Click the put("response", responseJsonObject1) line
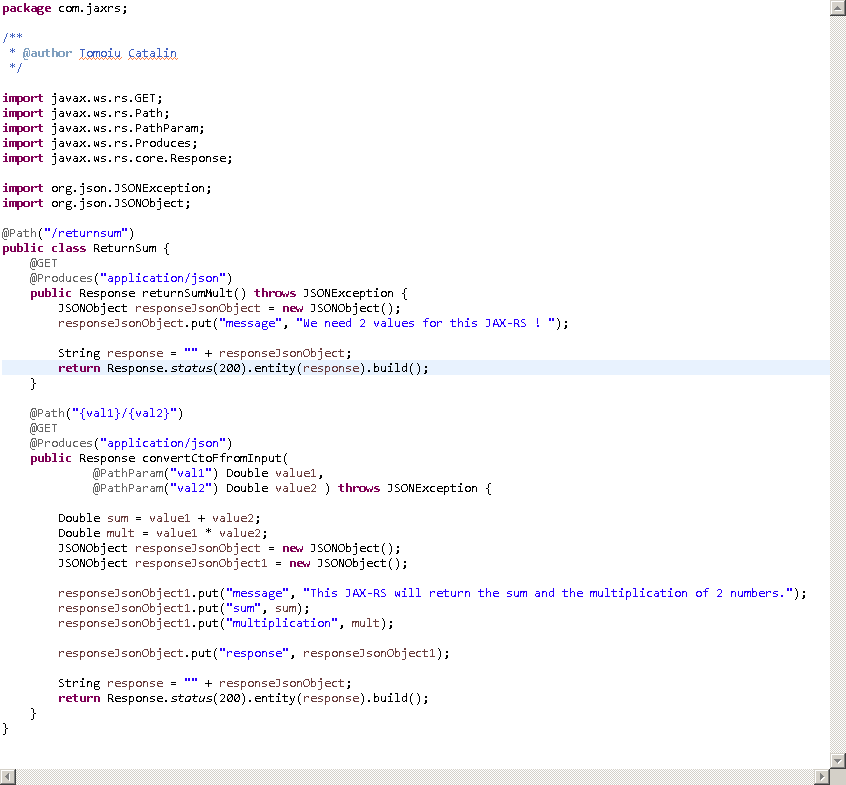The image size is (846, 785). 254,653
